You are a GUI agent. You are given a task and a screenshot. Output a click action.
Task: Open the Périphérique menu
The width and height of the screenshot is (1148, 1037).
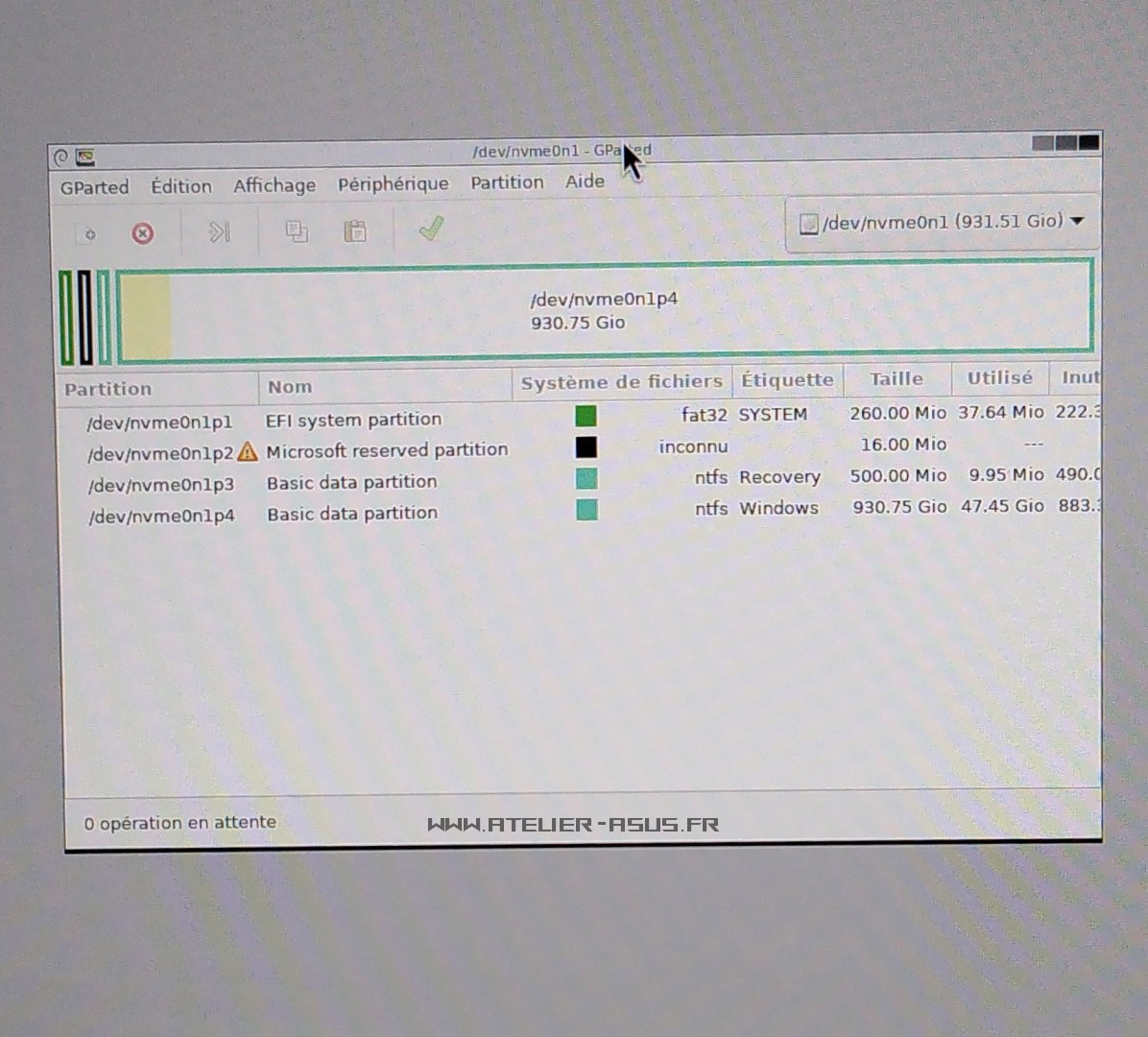coord(393,184)
